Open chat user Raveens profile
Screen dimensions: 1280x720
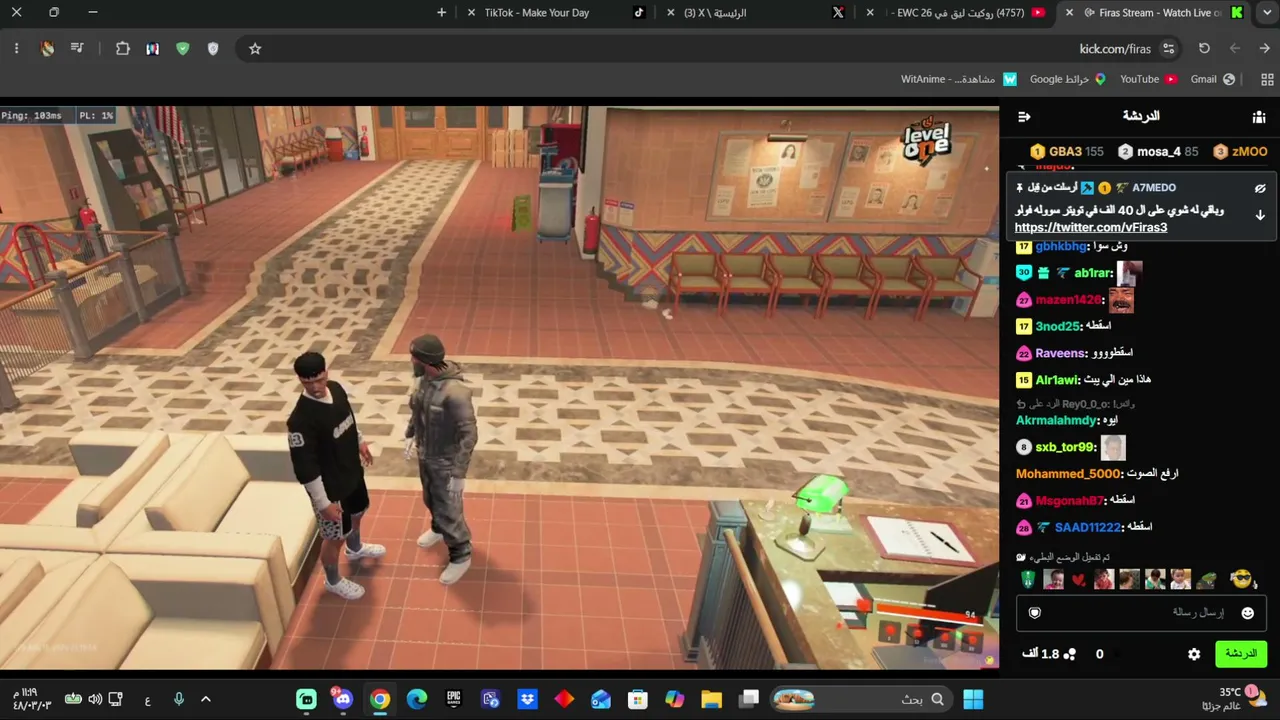pos(1060,353)
